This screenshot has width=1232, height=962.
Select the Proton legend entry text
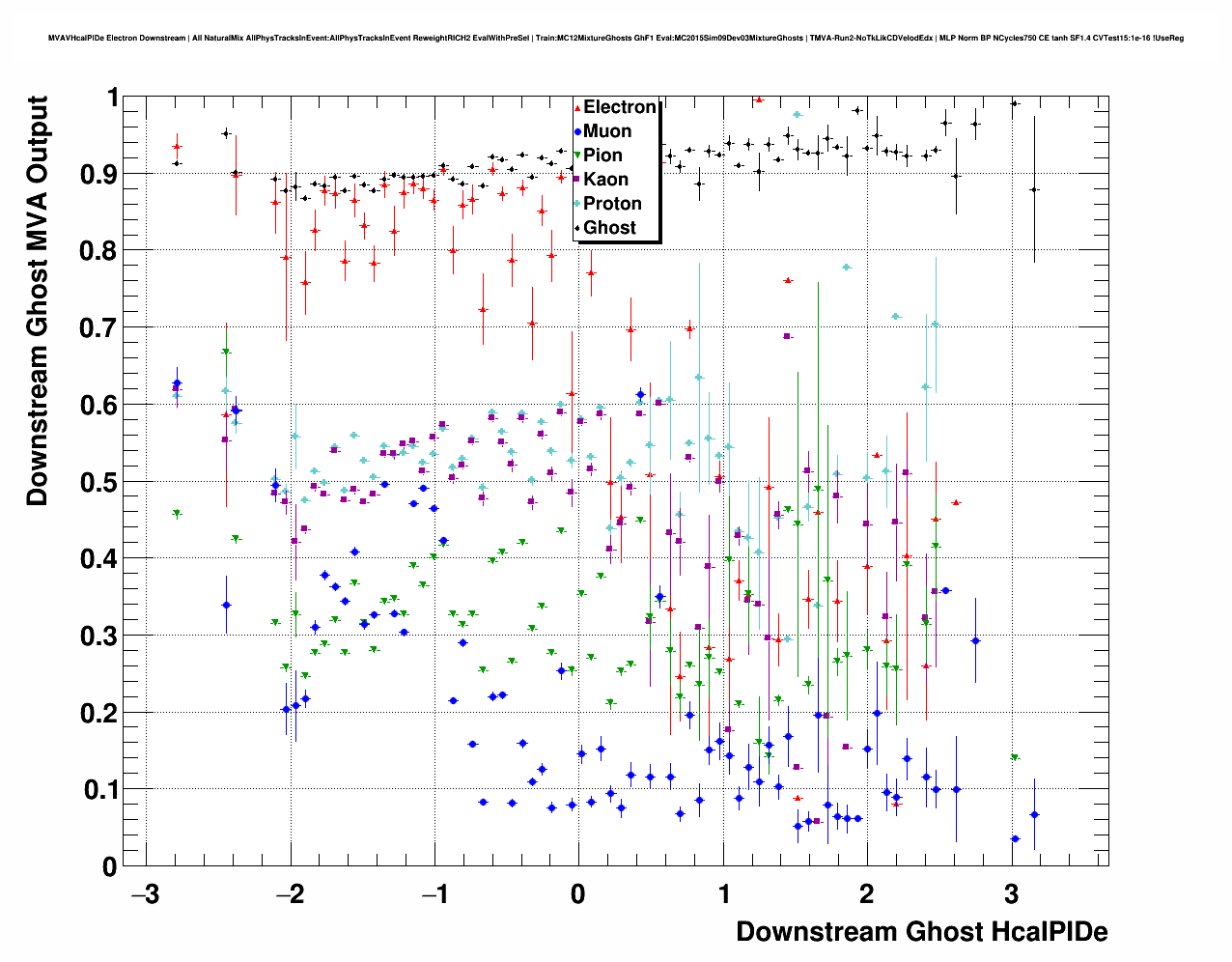coord(612,204)
